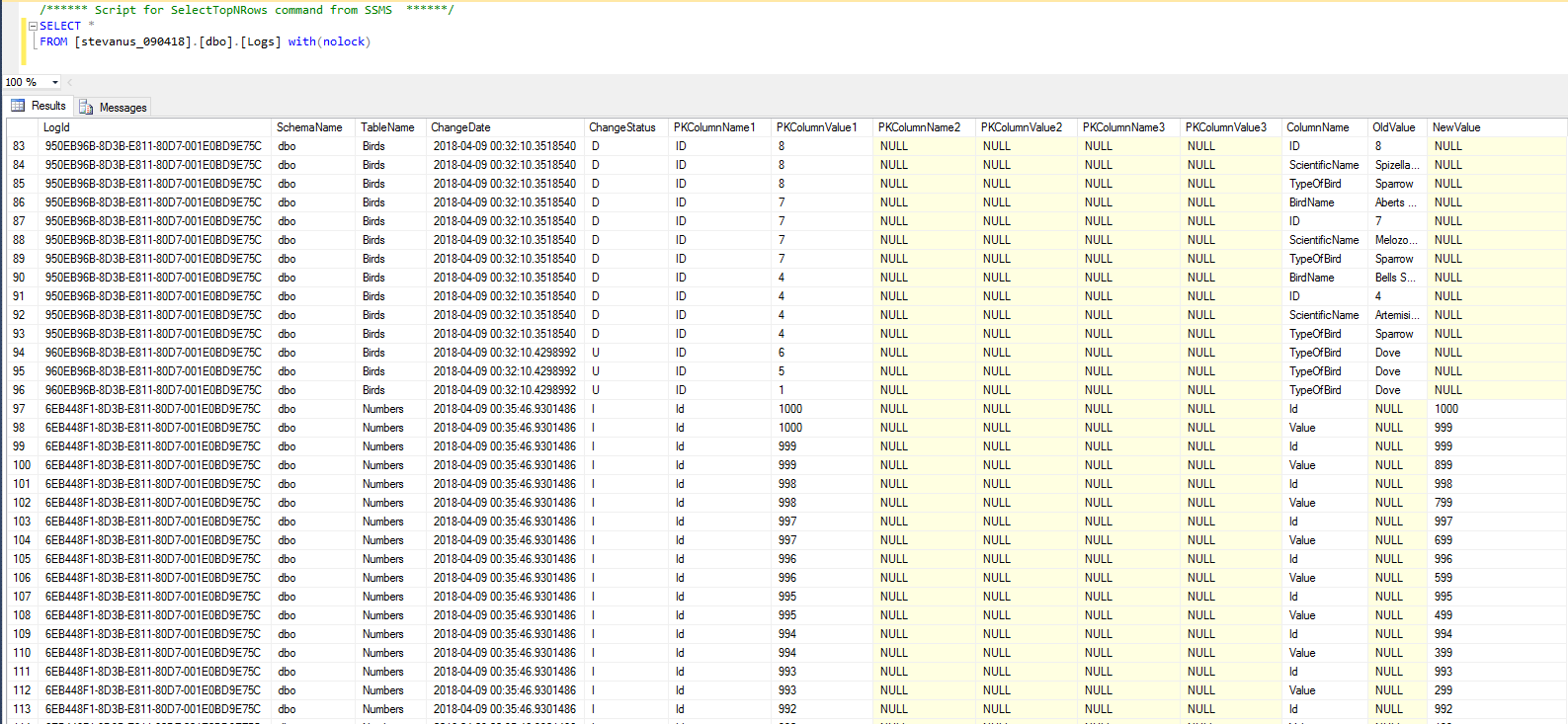Image resolution: width=1568 pixels, height=724 pixels.
Task: Click the with(nolock) hint in query
Action: click(x=330, y=41)
